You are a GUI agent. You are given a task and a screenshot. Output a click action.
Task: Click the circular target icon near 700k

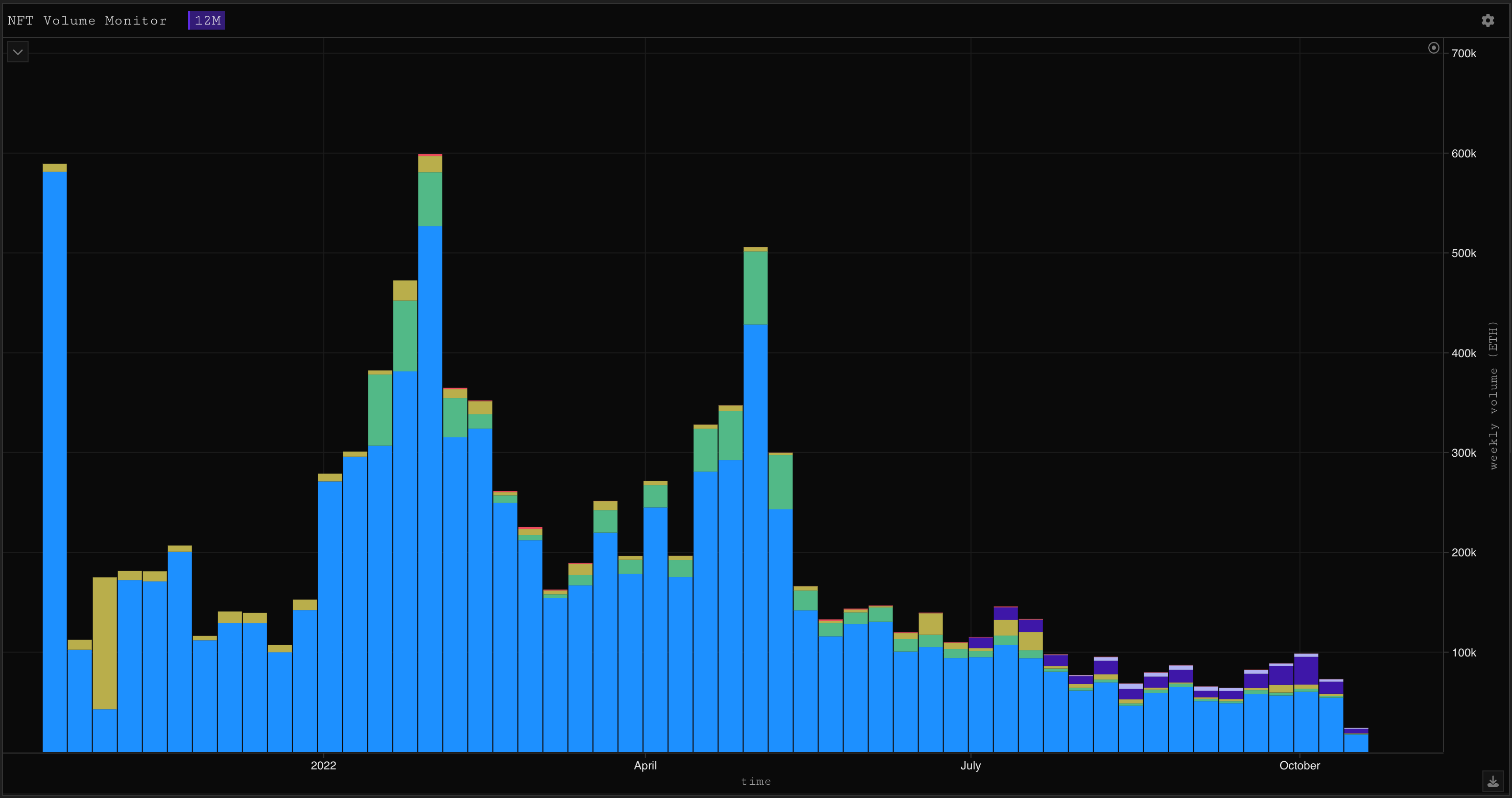(1433, 48)
